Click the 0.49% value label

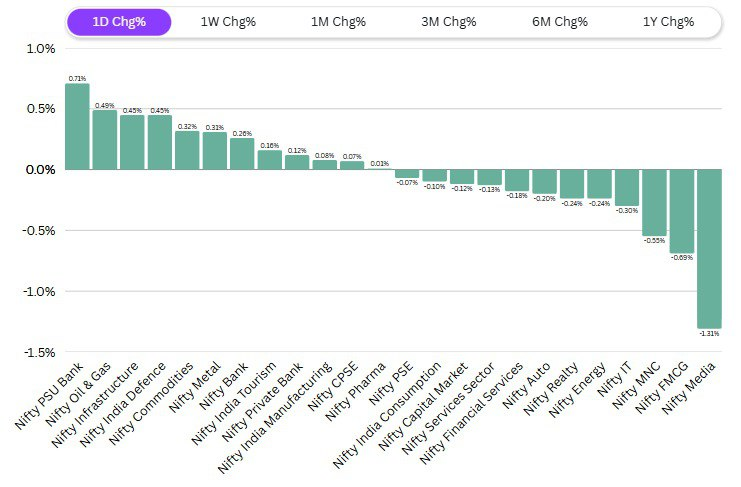click(x=104, y=105)
